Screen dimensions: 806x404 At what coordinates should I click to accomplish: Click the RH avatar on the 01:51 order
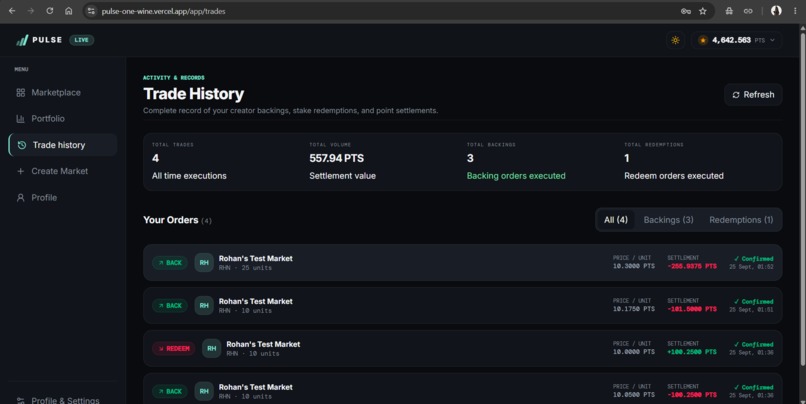click(x=204, y=305)
